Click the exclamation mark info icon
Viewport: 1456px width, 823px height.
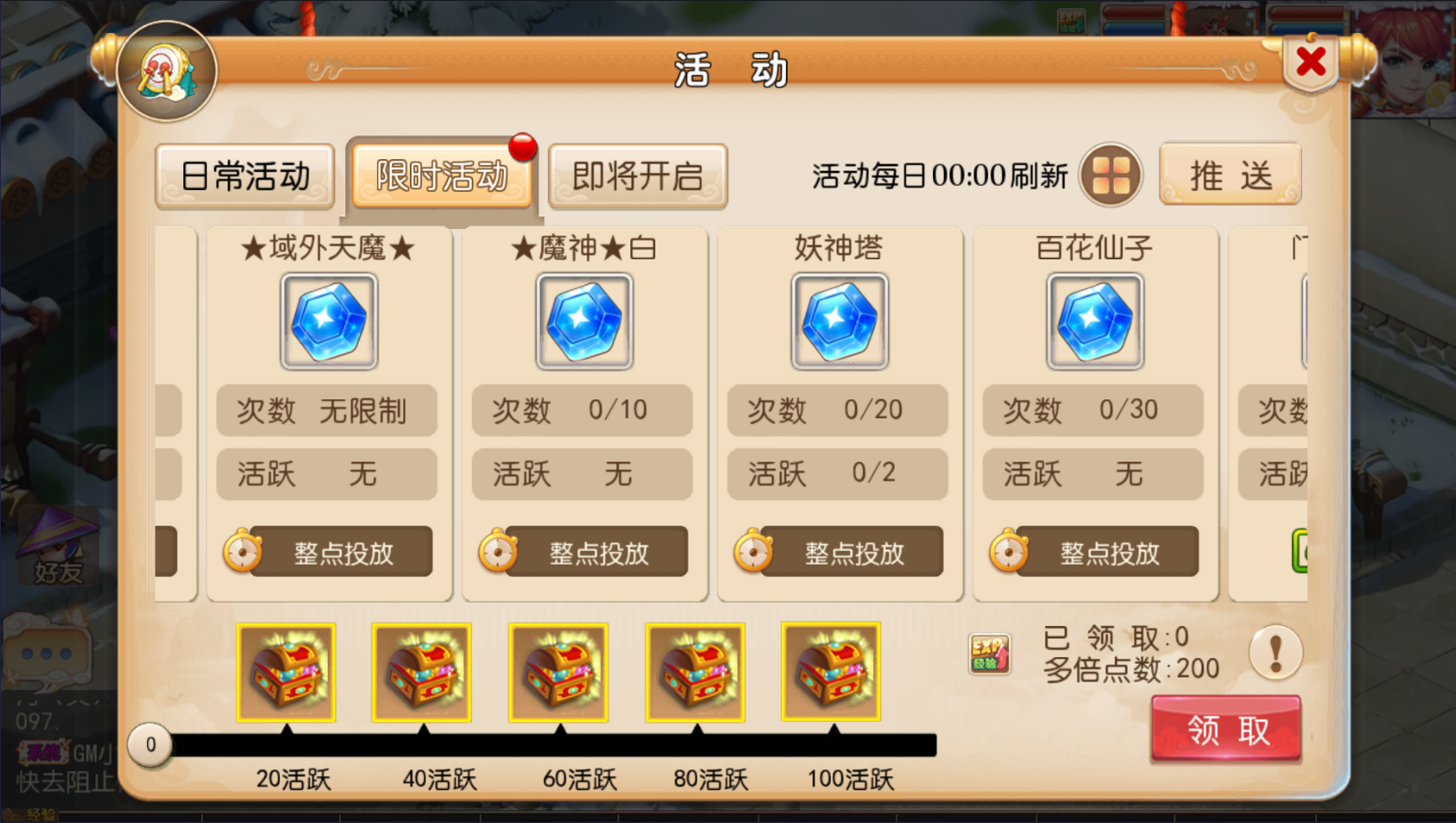tap(1275, 653)
